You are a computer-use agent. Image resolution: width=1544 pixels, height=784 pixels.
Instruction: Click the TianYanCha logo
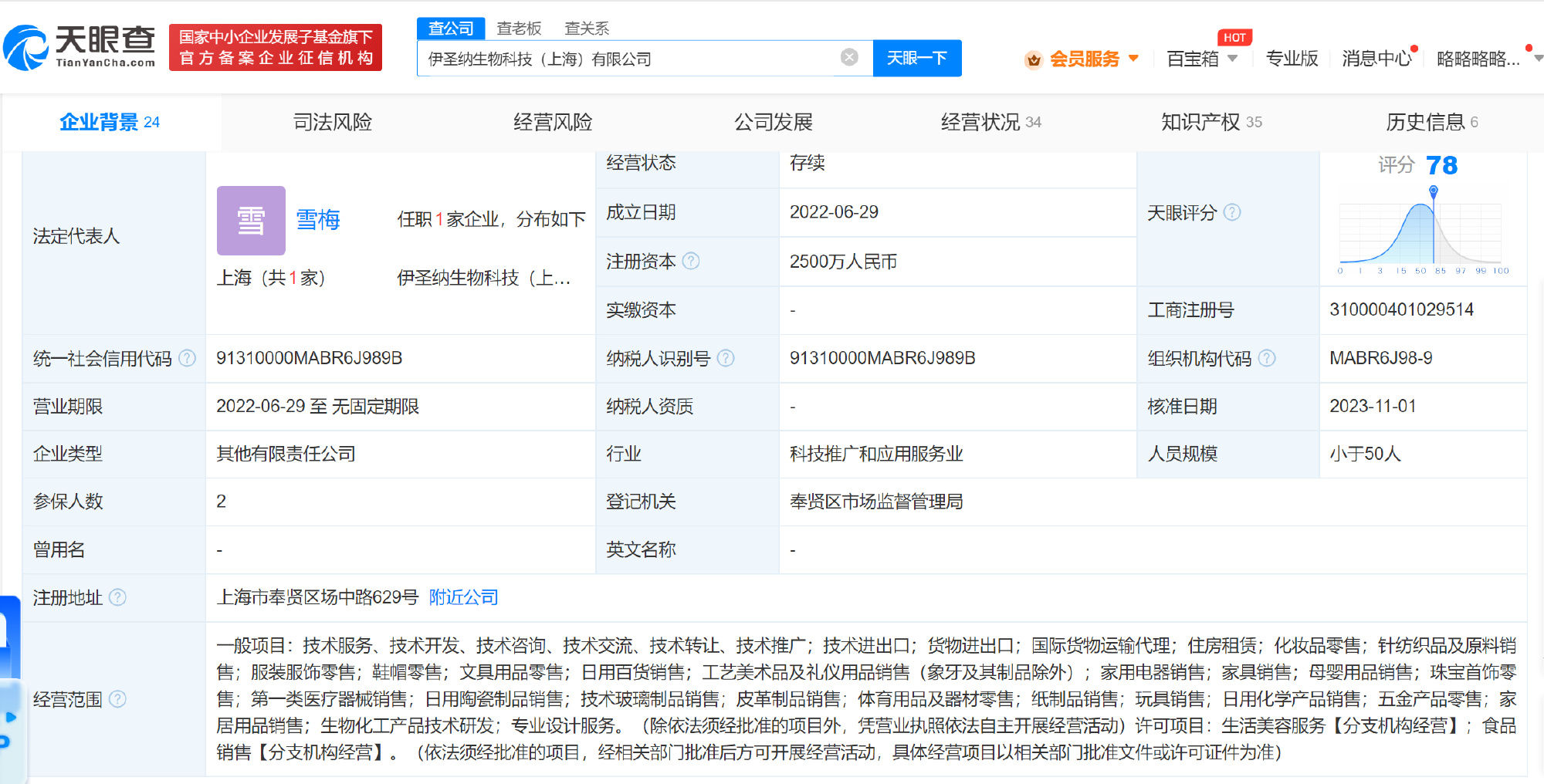coord(79,47)
